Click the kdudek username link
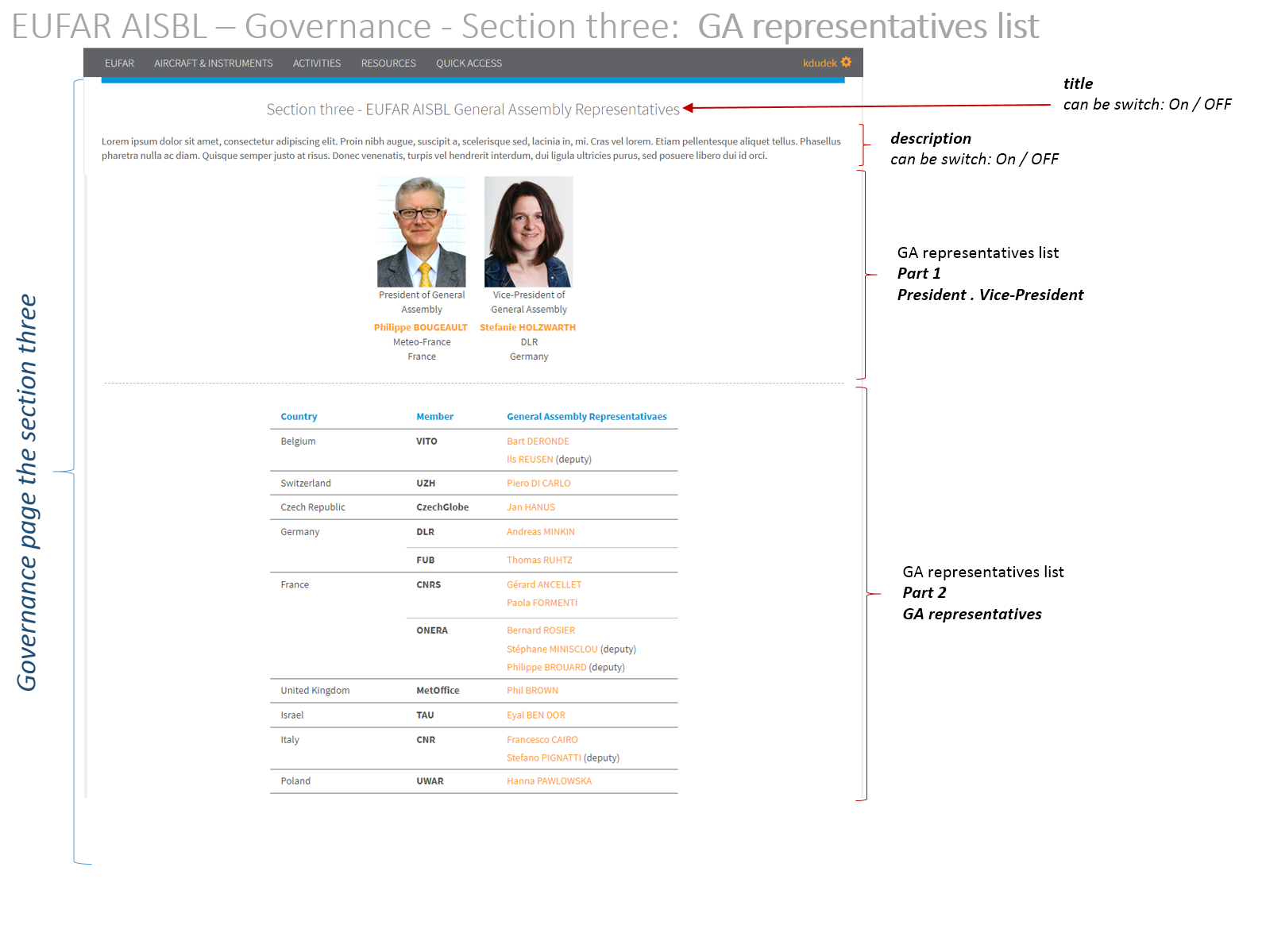The height and width of the screenshot is (952, 1262). (819, 64)
